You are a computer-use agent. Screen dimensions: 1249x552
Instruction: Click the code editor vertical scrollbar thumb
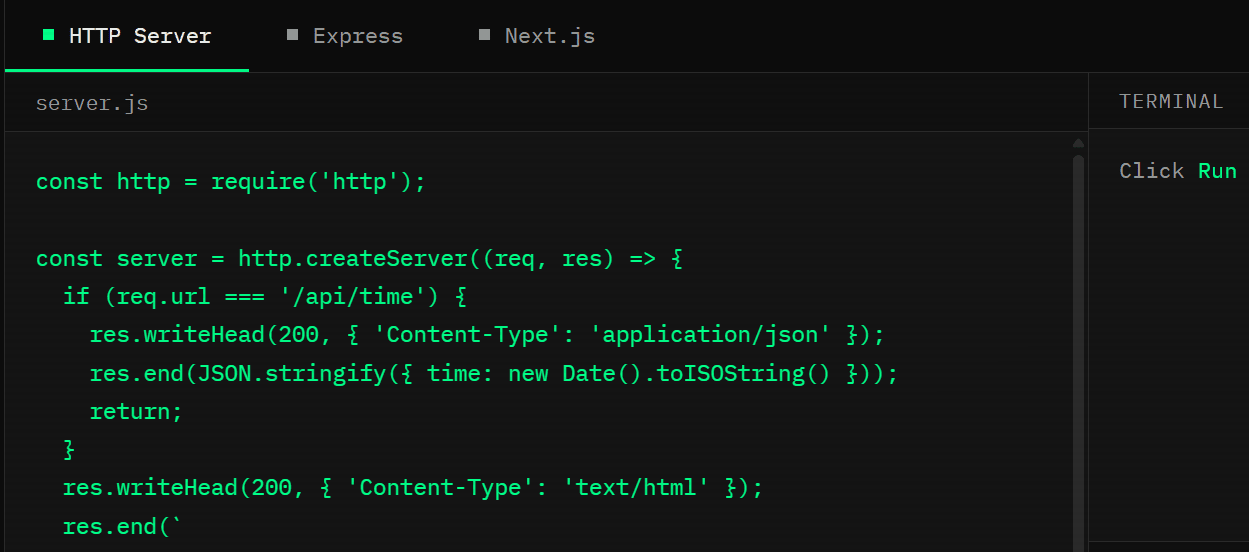[1078, 350]
